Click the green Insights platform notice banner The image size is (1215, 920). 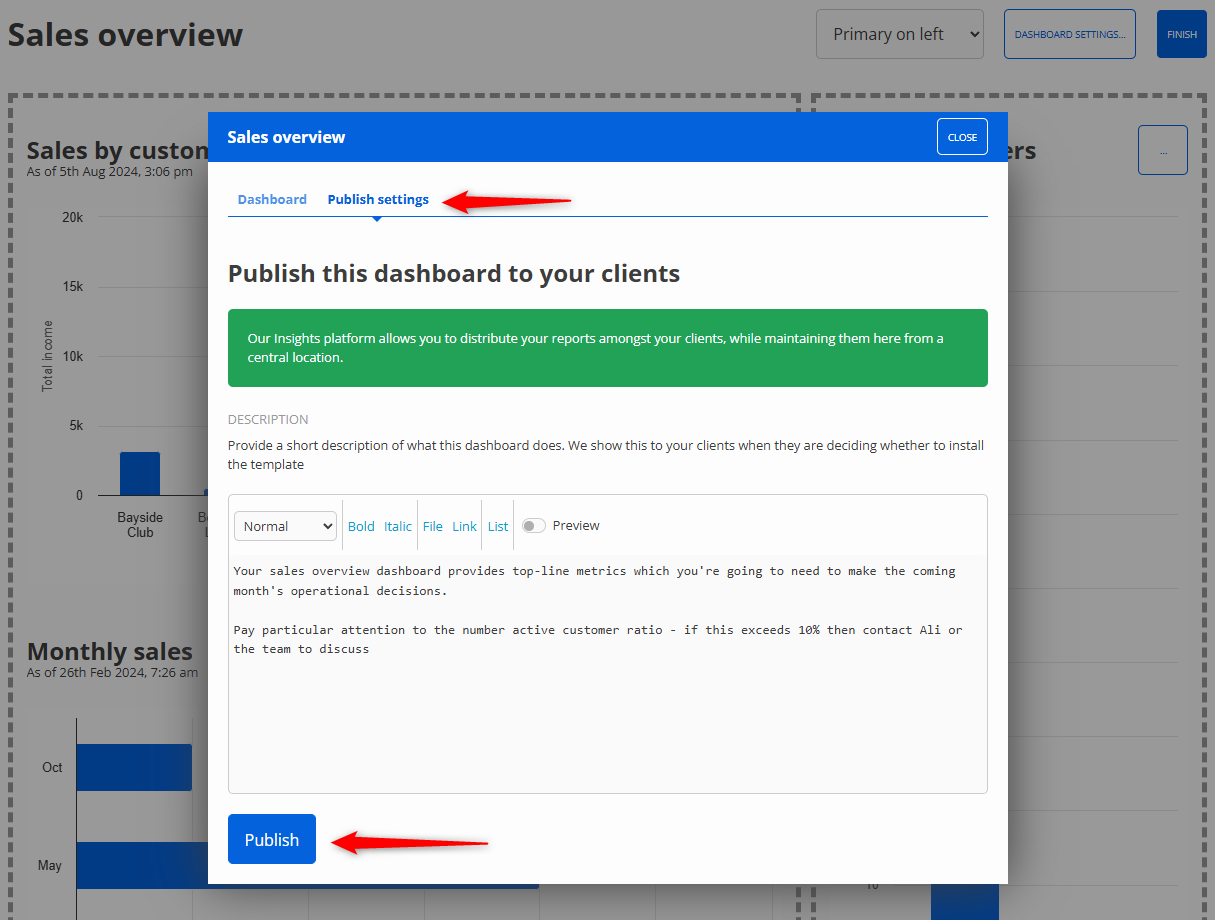pyautogui.click(x=607, y=347)
